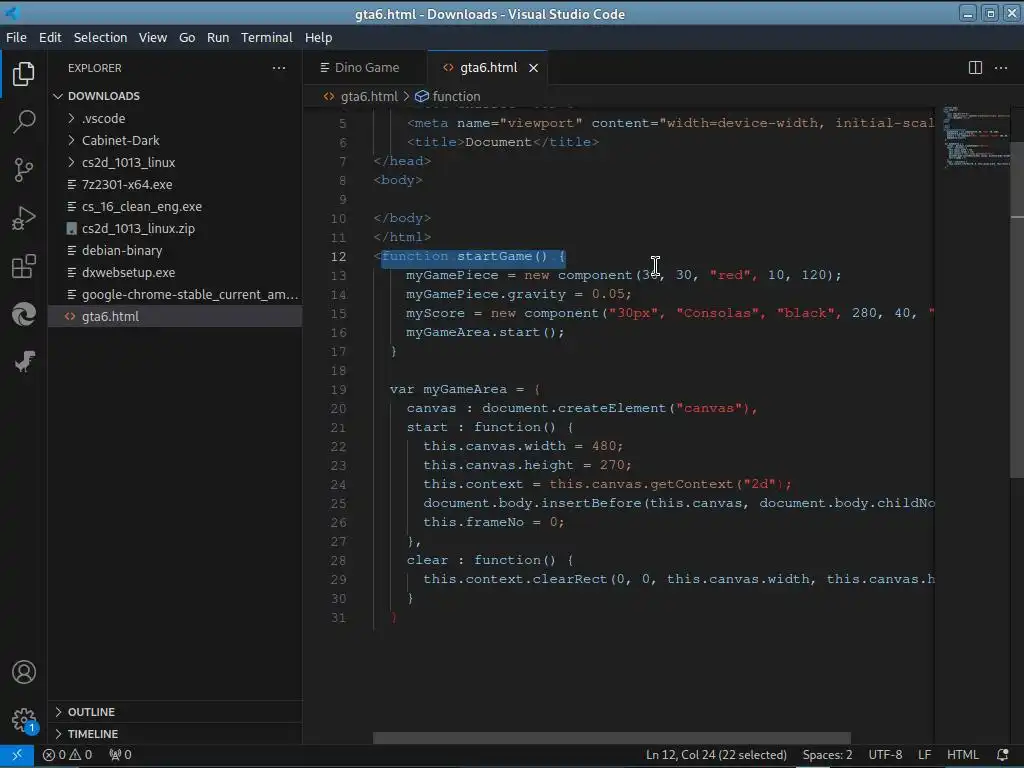The image size is (1024, 768).
Task: Open the Dino Game icon in activity bar
Action: 24,361
